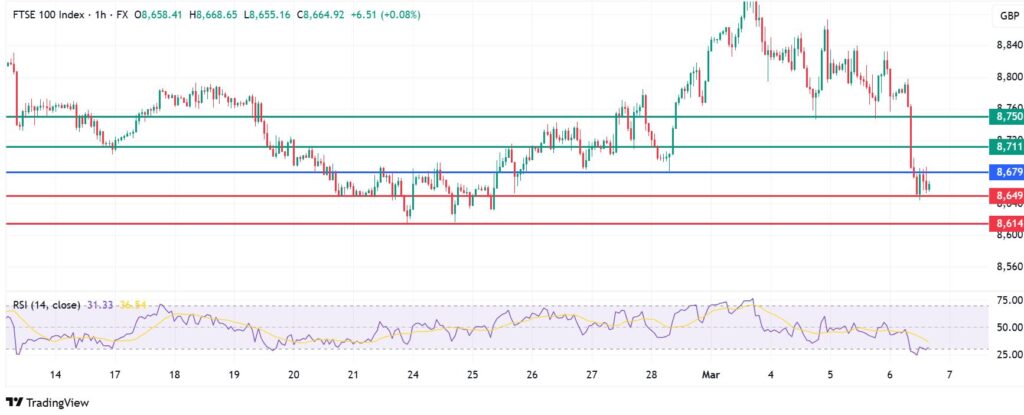Click the red 8,614 price label
The height and width of the screenshot is (415, 1024).
coord(1005,223)
